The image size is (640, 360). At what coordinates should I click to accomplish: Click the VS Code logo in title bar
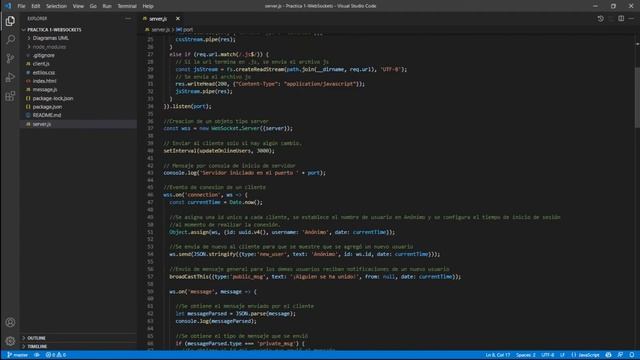point(8,6)
